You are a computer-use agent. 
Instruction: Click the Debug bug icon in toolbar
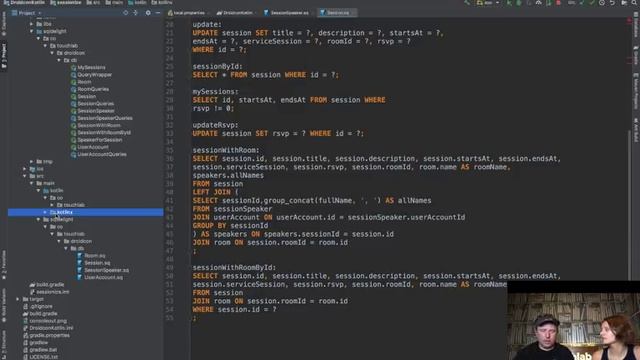click(519, 2)
